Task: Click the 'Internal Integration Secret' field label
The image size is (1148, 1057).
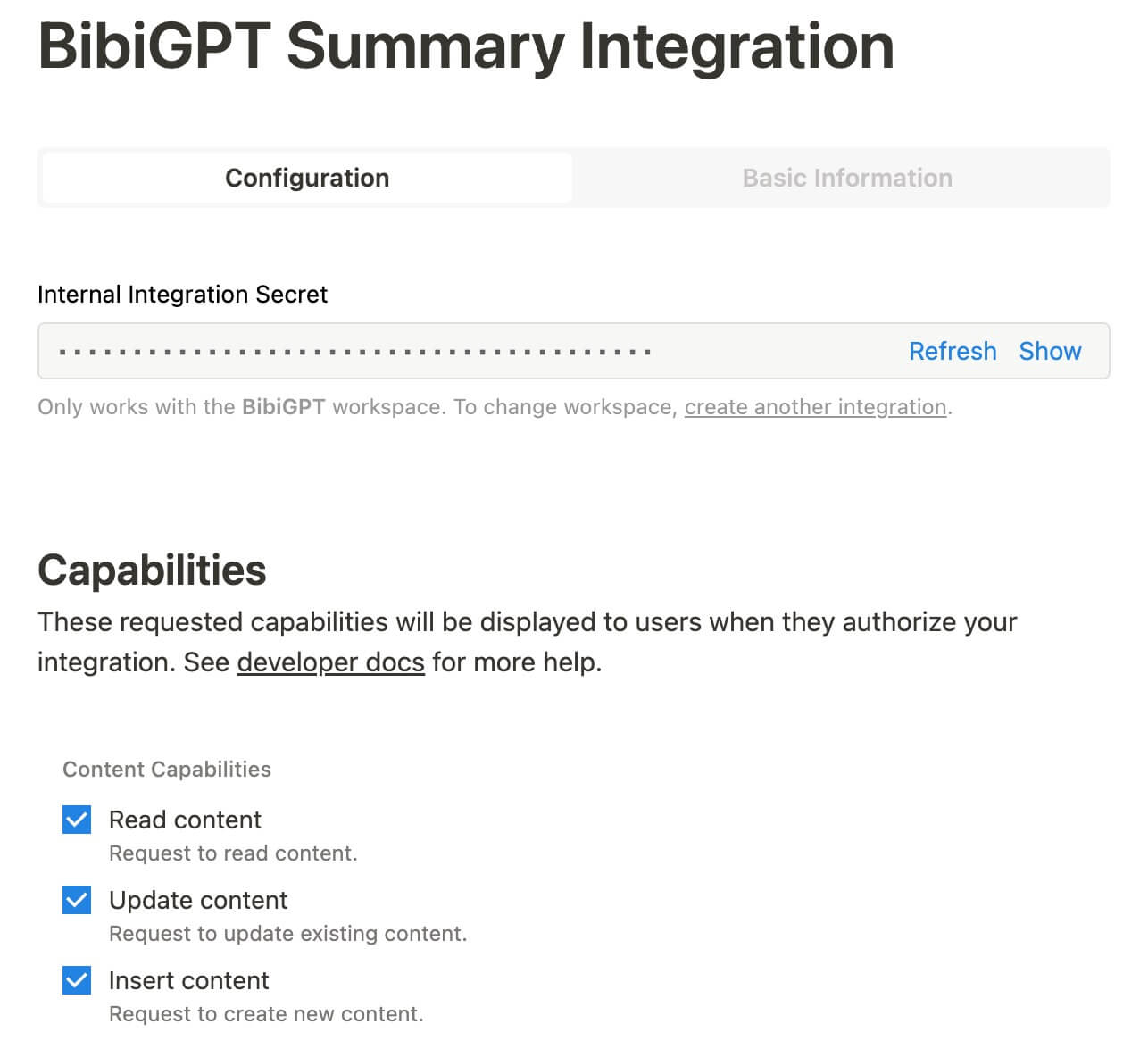Action: tap(182, 295)
